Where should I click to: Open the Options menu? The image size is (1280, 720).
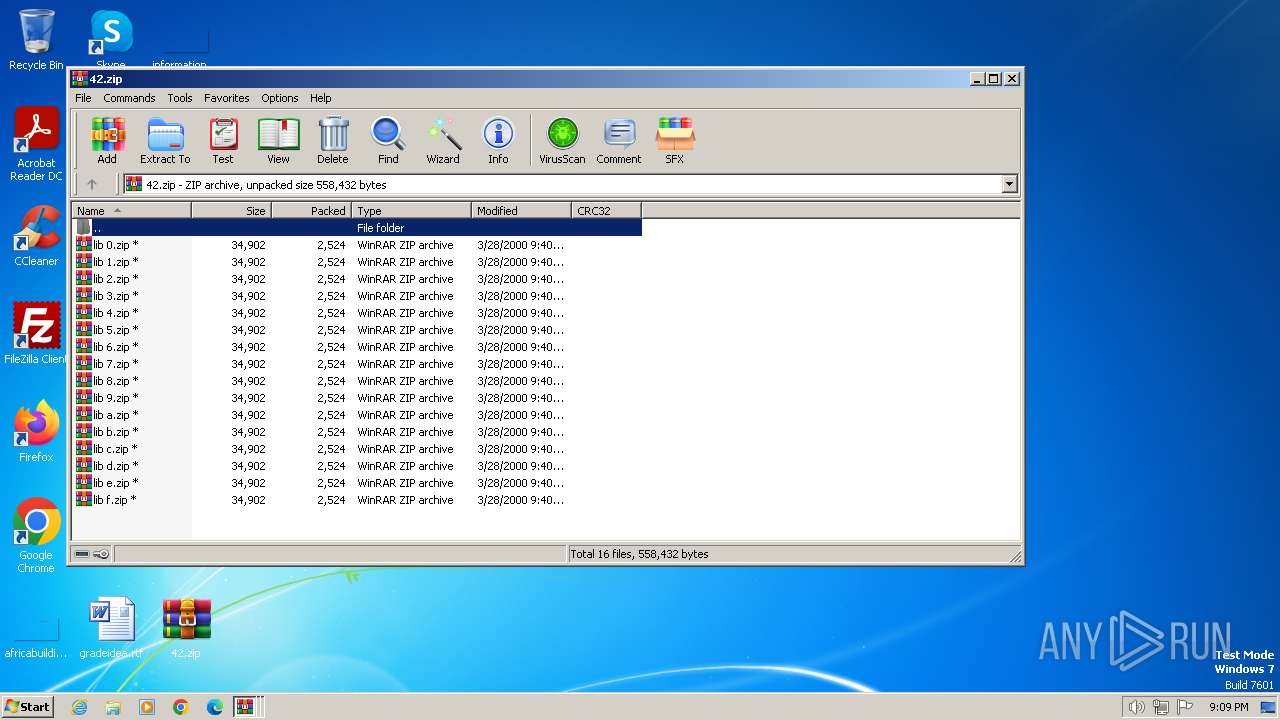(x=280, y=98)
